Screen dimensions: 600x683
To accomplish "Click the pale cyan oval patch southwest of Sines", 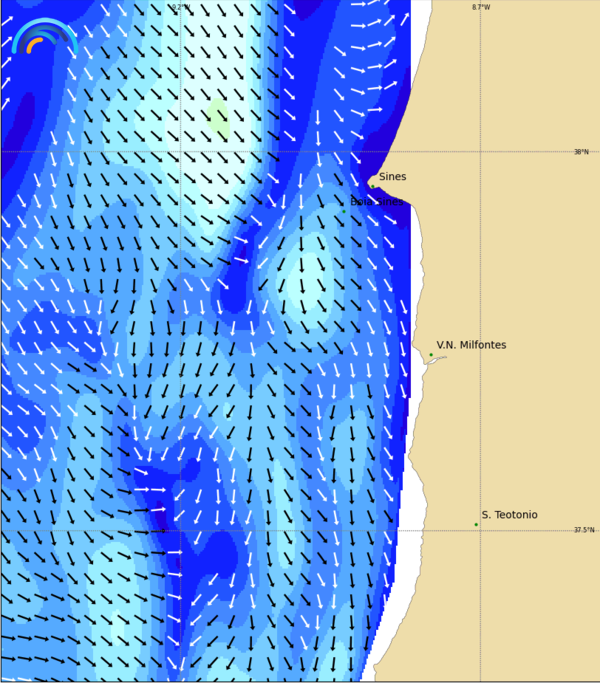I will point(311,275).
